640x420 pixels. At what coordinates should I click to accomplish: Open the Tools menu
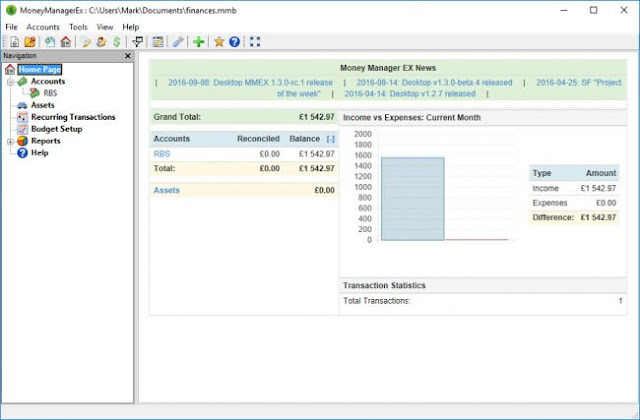[78, 27]
